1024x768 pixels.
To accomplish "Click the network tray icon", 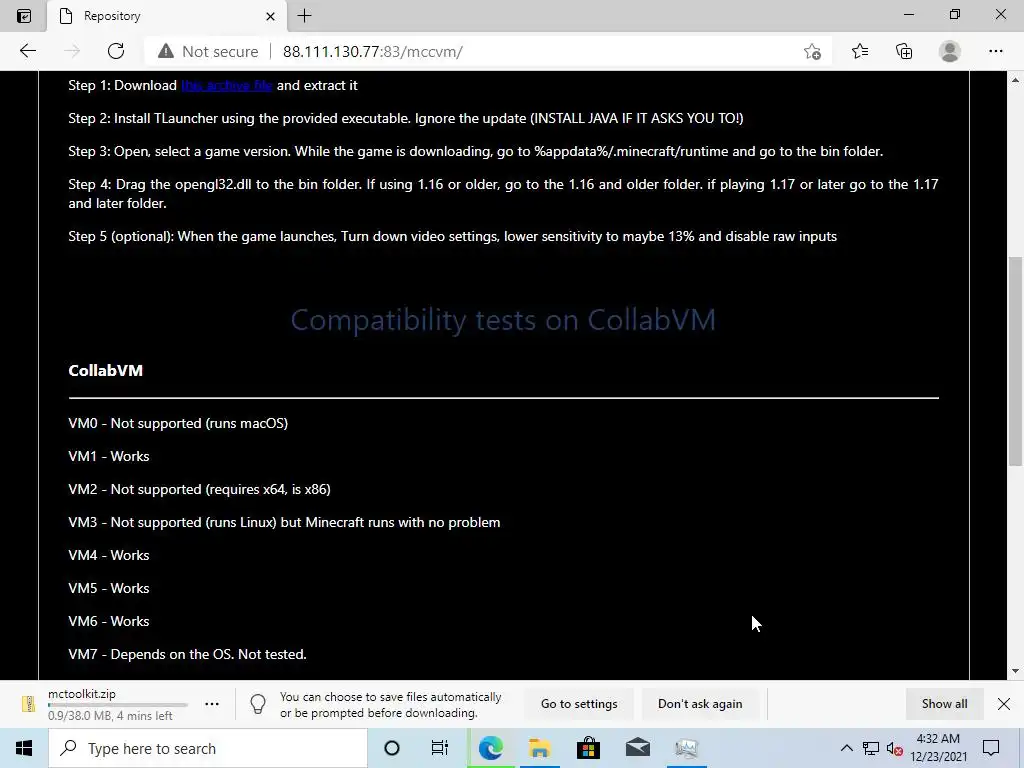I will tap(871, 748).
